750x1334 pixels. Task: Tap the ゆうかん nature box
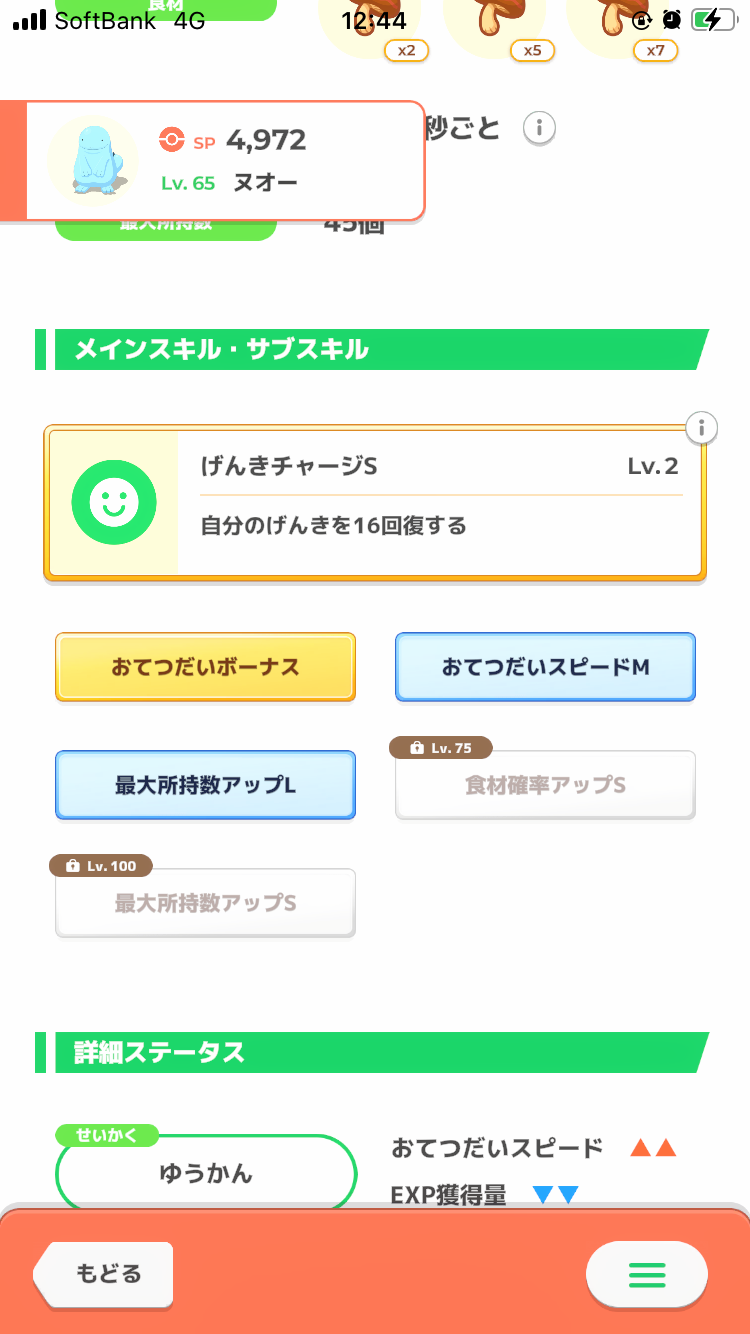click(x=206, y=1174)
